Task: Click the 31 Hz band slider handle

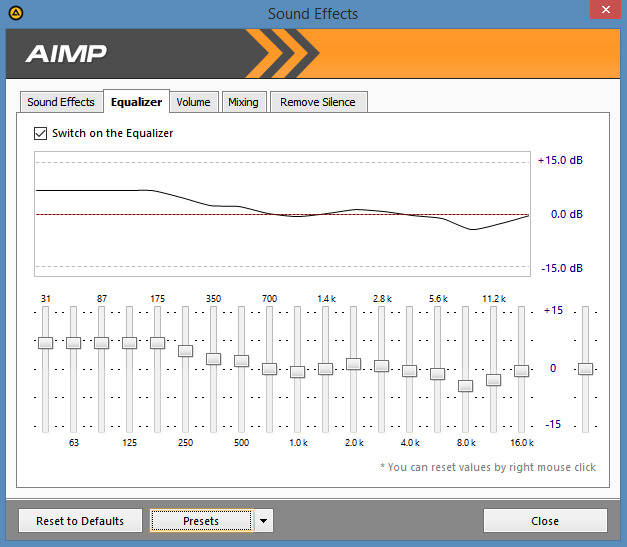Action: click(45, 343)
